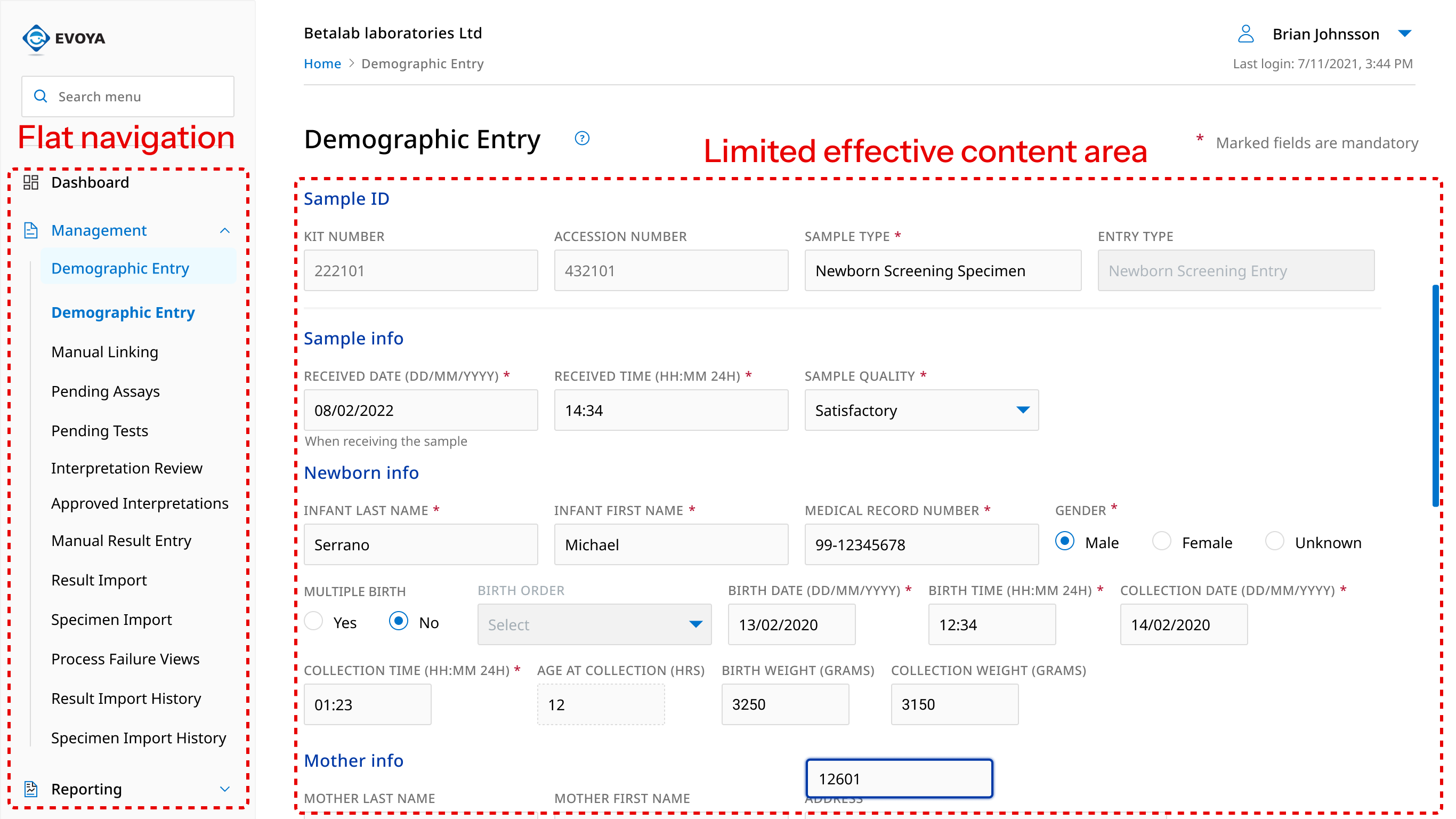Collapse the Management menu chevron
Screen dimensions: 1456x819
click(x=224, y=231)
